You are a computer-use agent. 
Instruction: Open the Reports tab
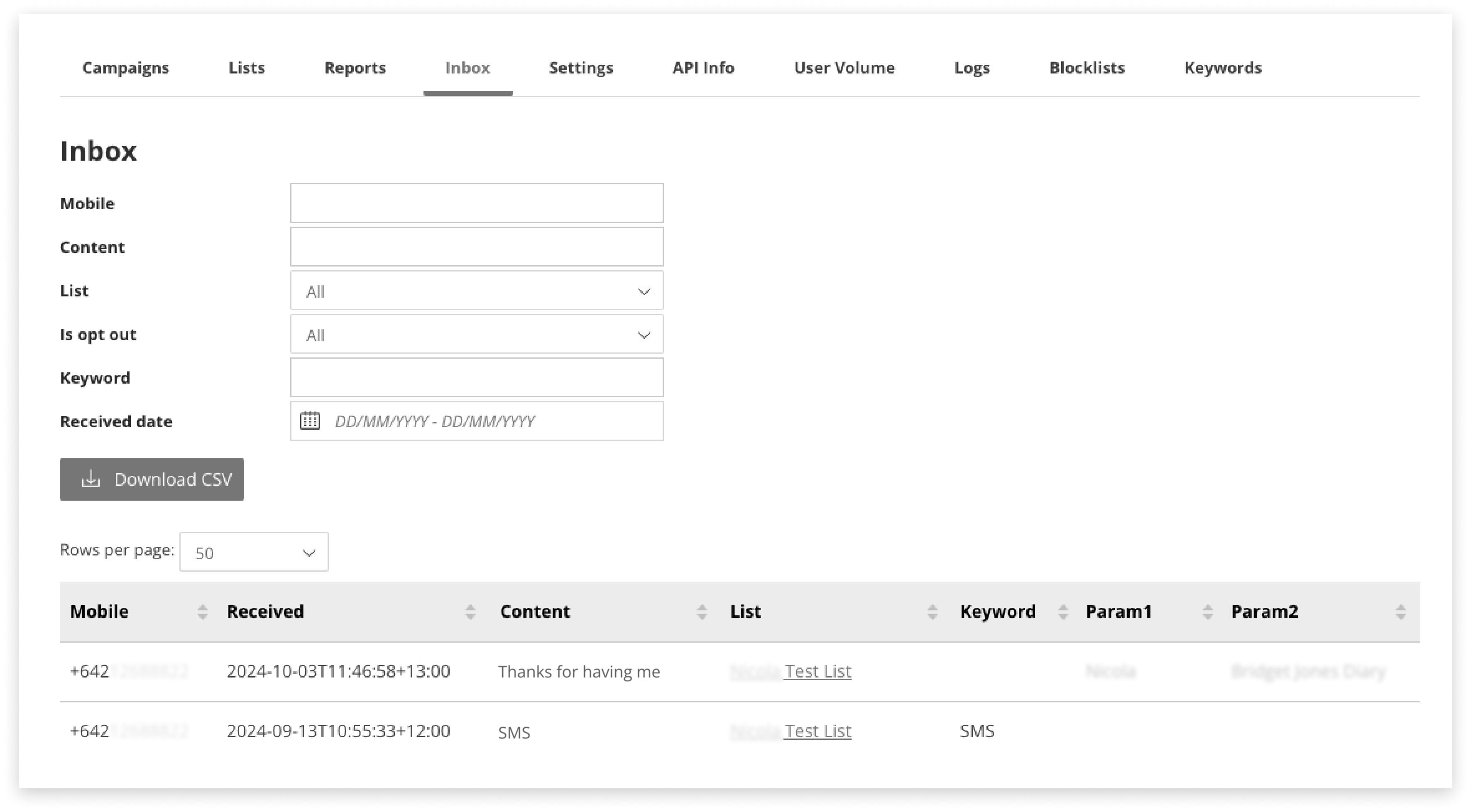[x=355, y=67]
